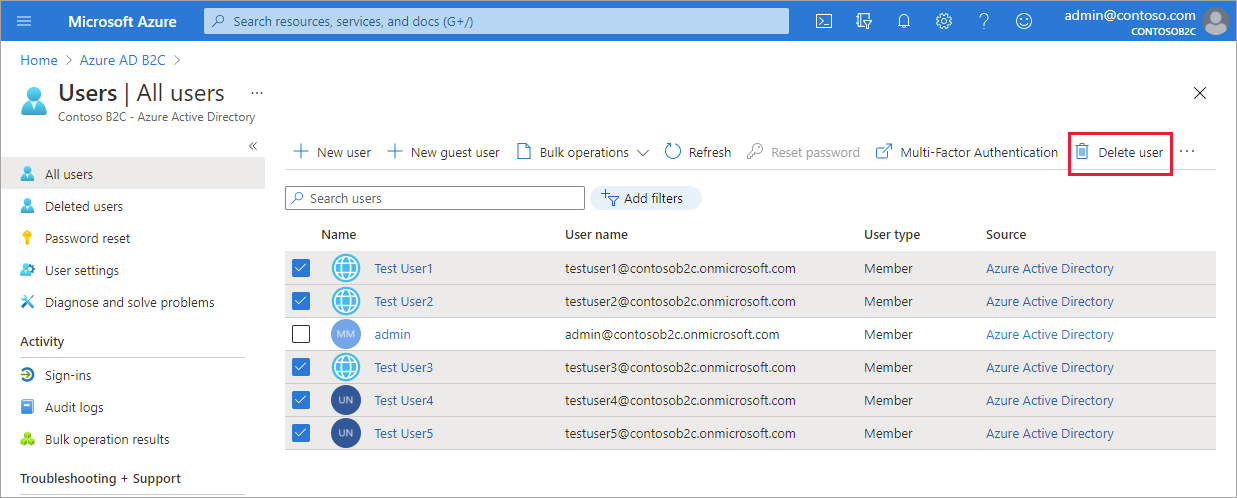
Task: Go to Audit logs in the sidebar
Action: [x=74, y=407]
